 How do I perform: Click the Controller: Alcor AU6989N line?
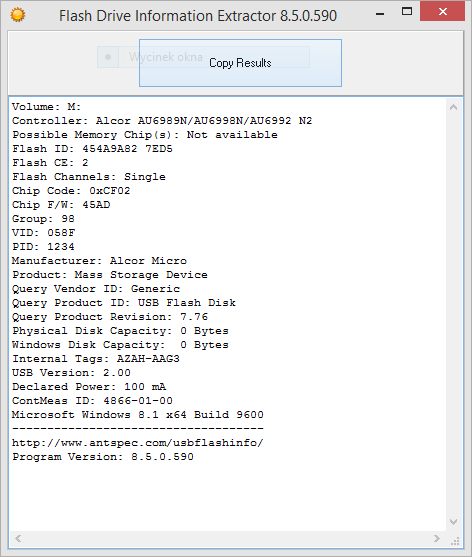point(162,121)
